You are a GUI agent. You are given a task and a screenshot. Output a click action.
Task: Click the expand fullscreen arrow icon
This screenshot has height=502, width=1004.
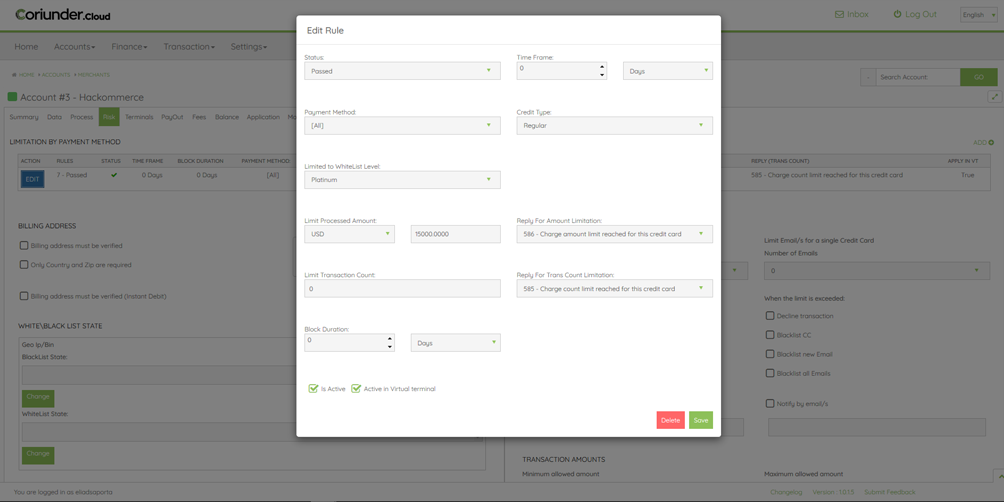coord(994,97)
